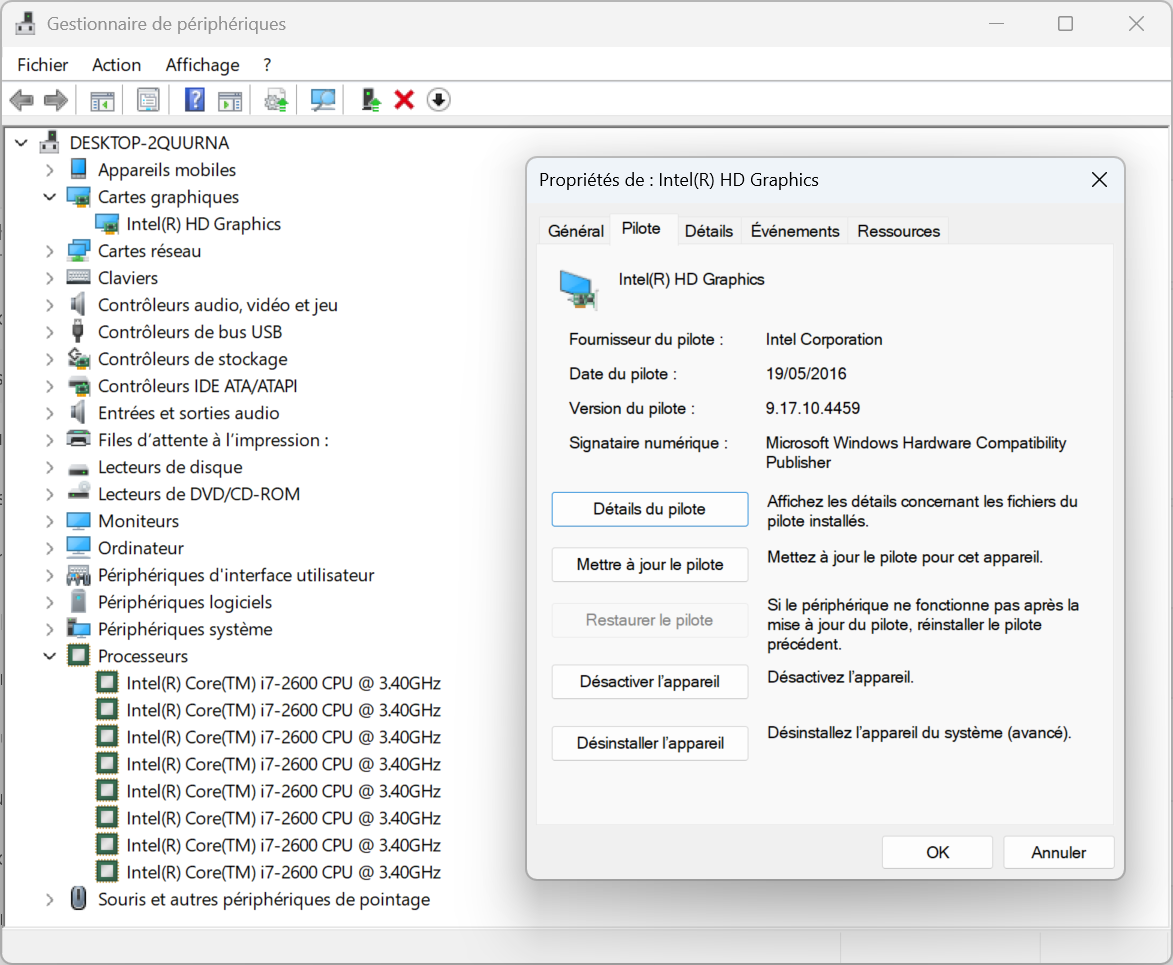Expand the Cartes réseau category

coord(49,251)
